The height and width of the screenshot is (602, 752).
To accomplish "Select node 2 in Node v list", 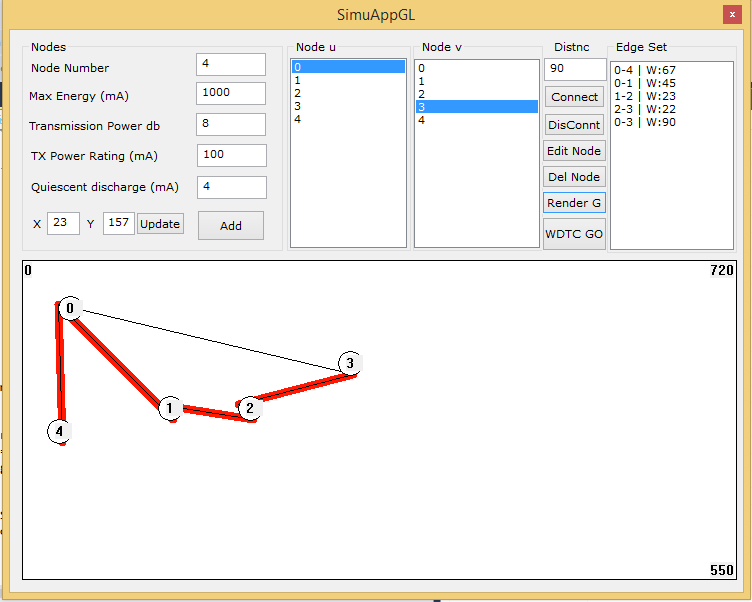I will [x=477, y=94].
